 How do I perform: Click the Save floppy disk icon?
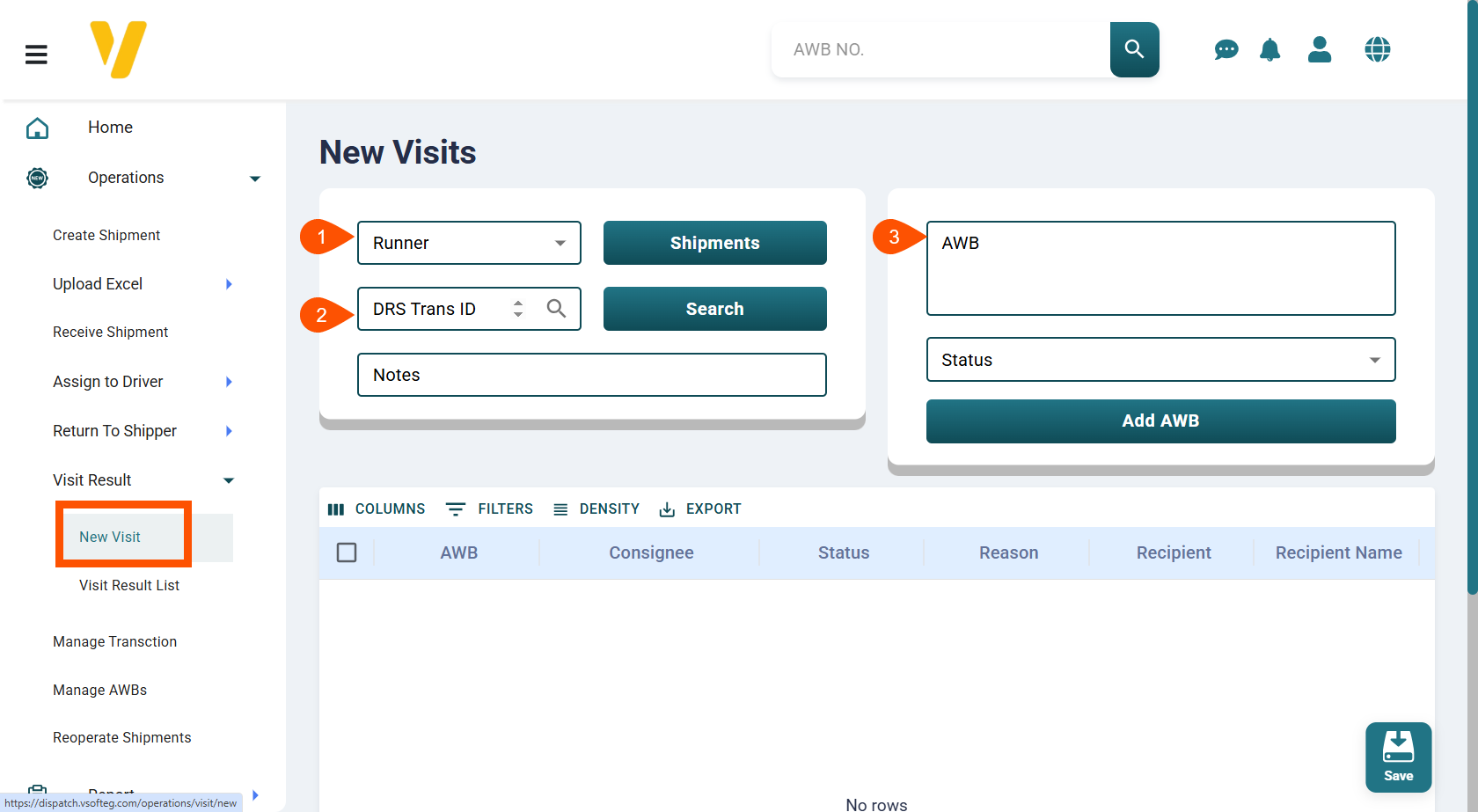(1398, 748)
